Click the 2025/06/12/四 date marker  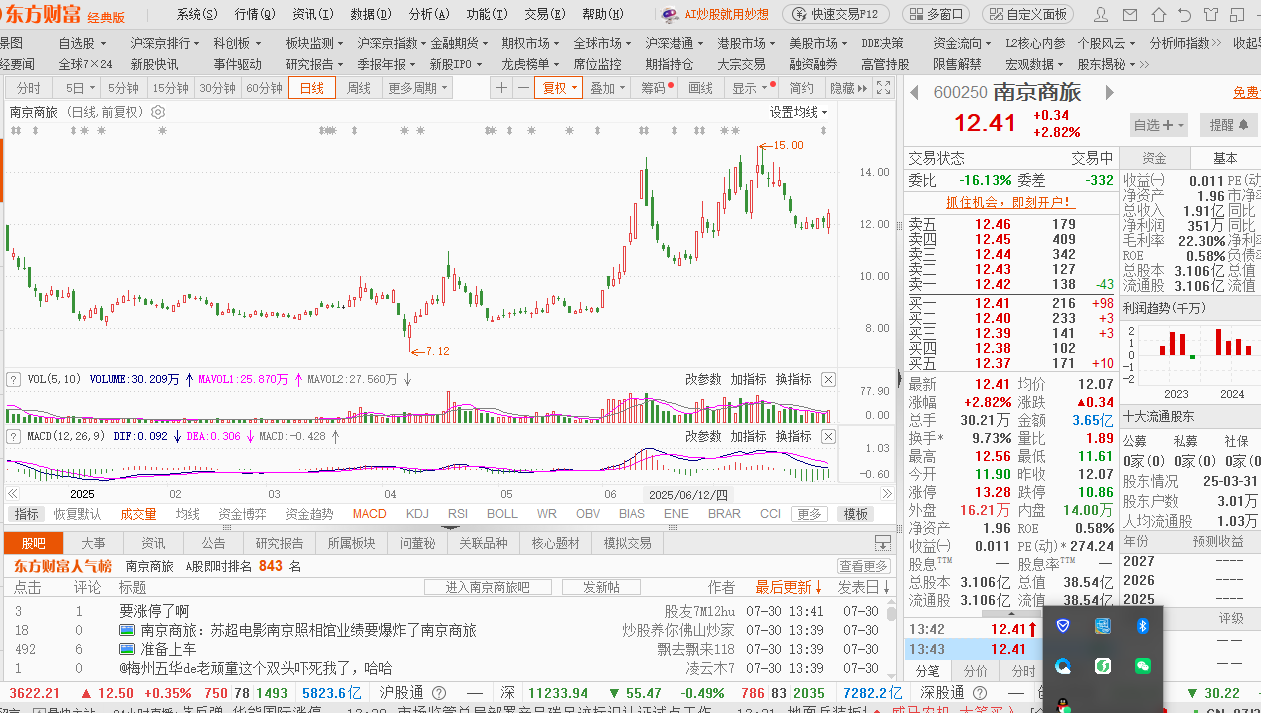689,494
